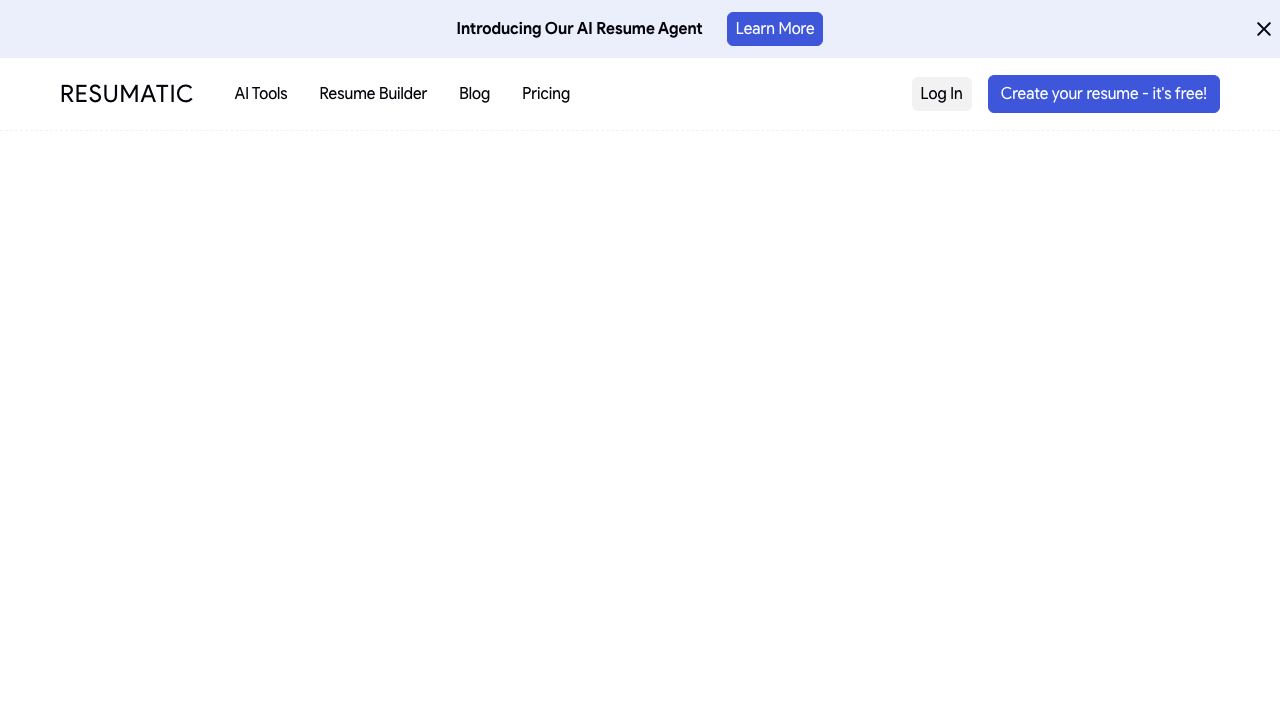1280x720 pixels.
Task: Select the Introducing Our AI Resume Agent text
Action: 579,29
